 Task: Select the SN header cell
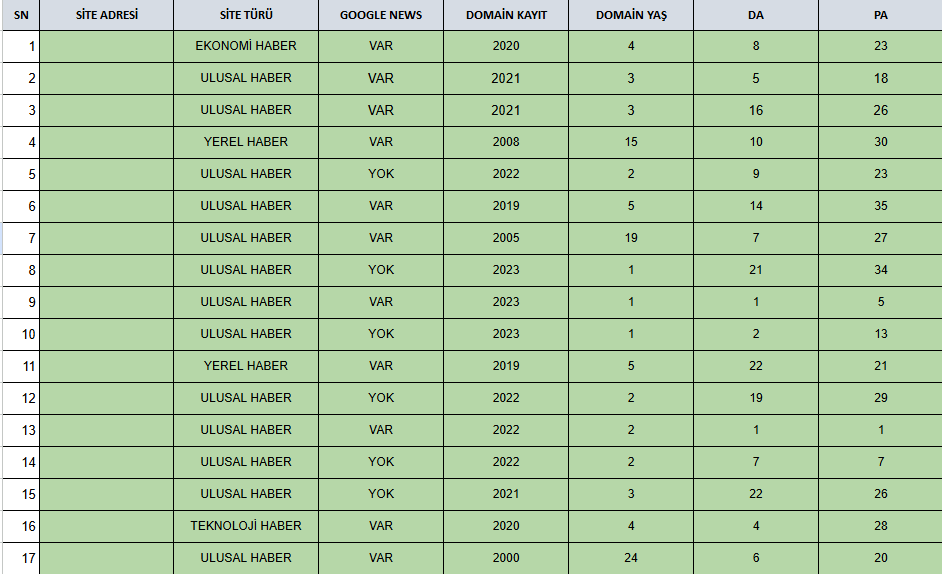[21, 15]
